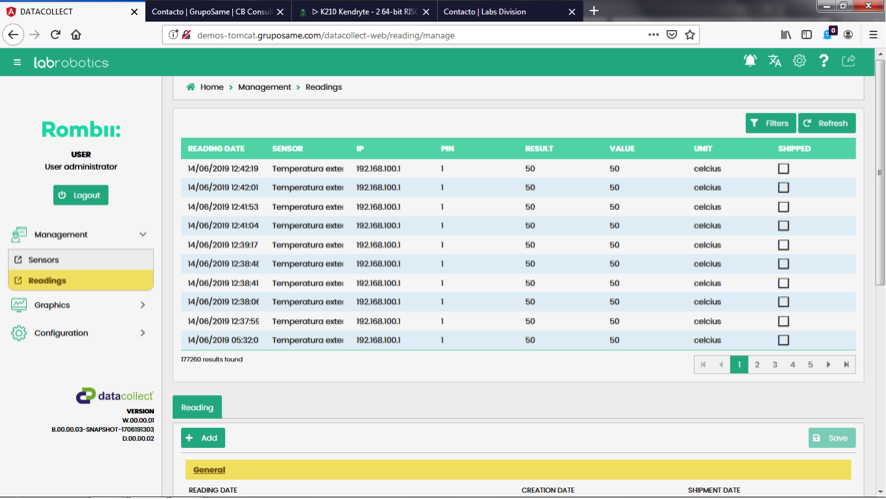Toggle Shipped checkbox for 14/06/2019 12:39:17 reading
The width and height of the screenshot is (886, 499).
[784, 245]
